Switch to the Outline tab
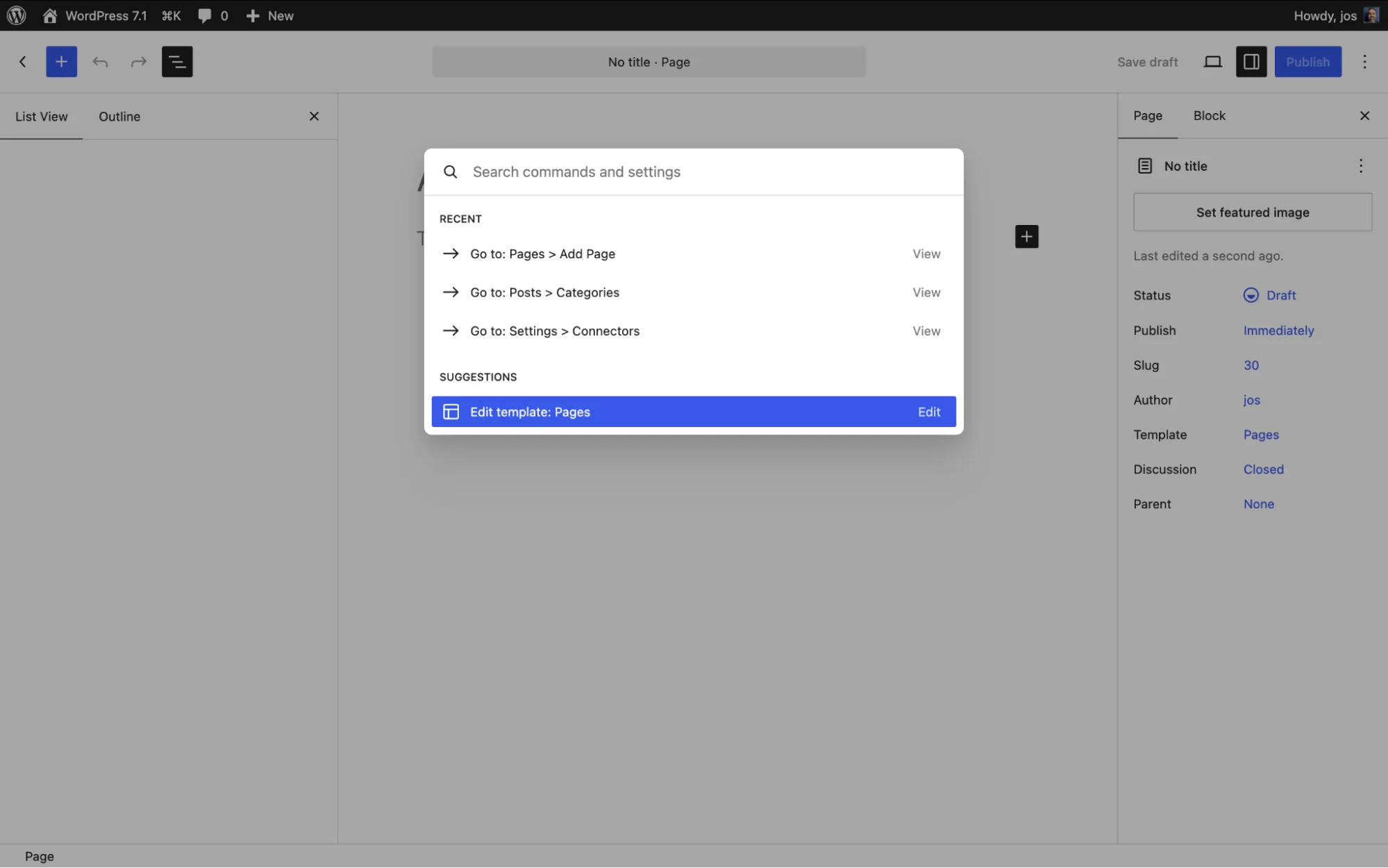Screen dimensions: 1388x868 (x=119, y=117)
